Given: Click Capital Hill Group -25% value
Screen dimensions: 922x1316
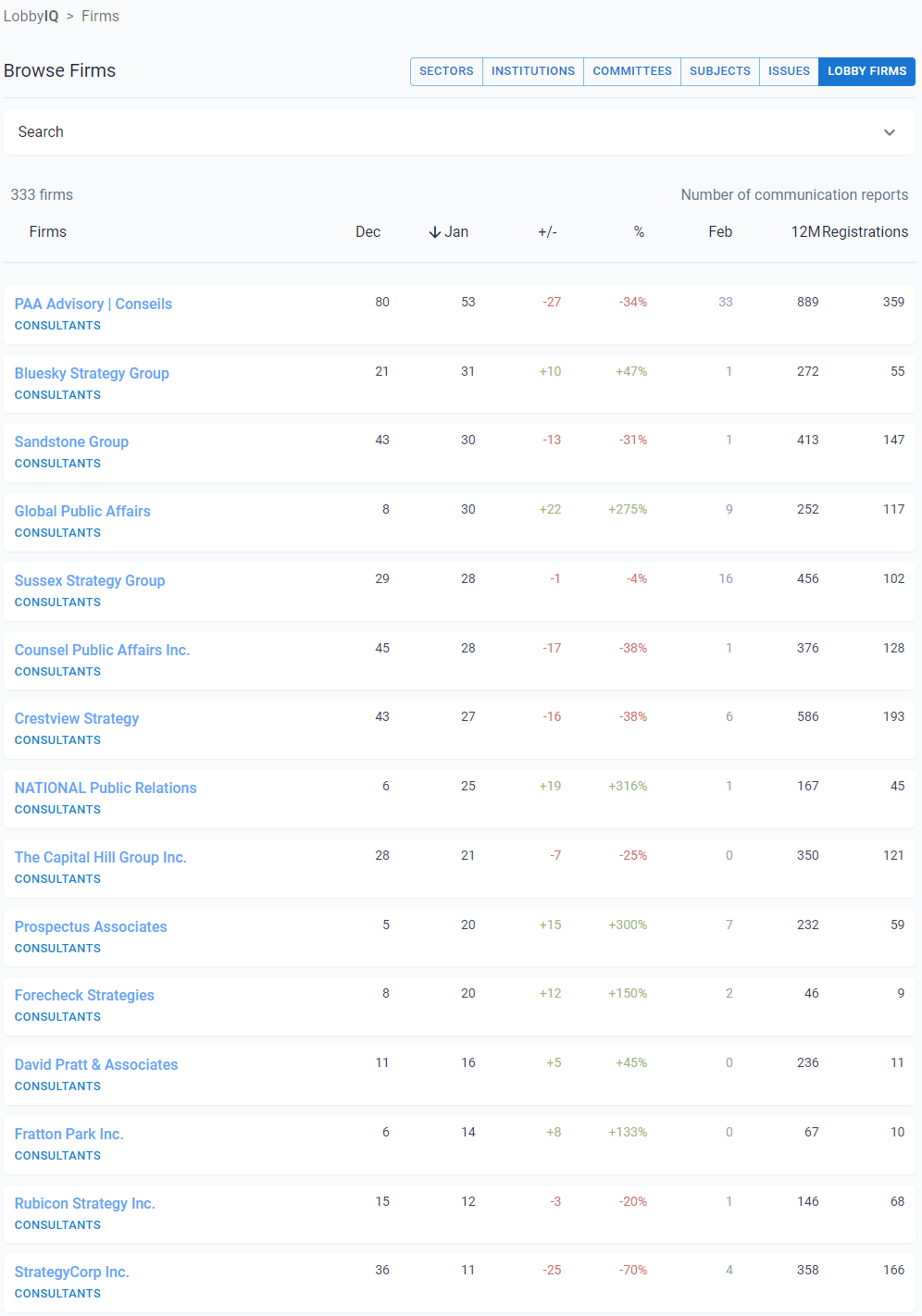Looking at the screenshot, I should pos(633,855).
